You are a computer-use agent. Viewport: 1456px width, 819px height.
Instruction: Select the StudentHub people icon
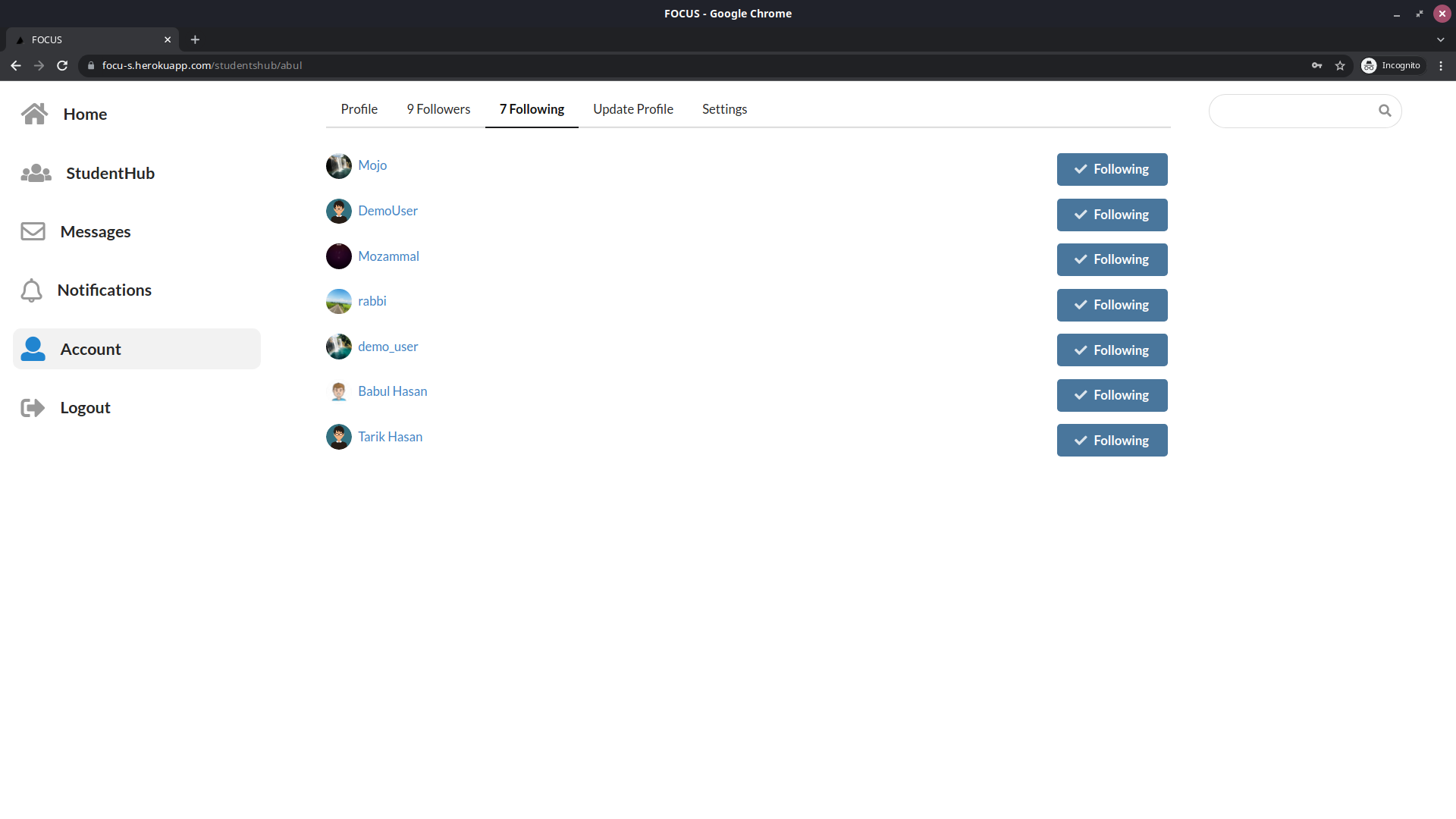(x=36, y=173)
